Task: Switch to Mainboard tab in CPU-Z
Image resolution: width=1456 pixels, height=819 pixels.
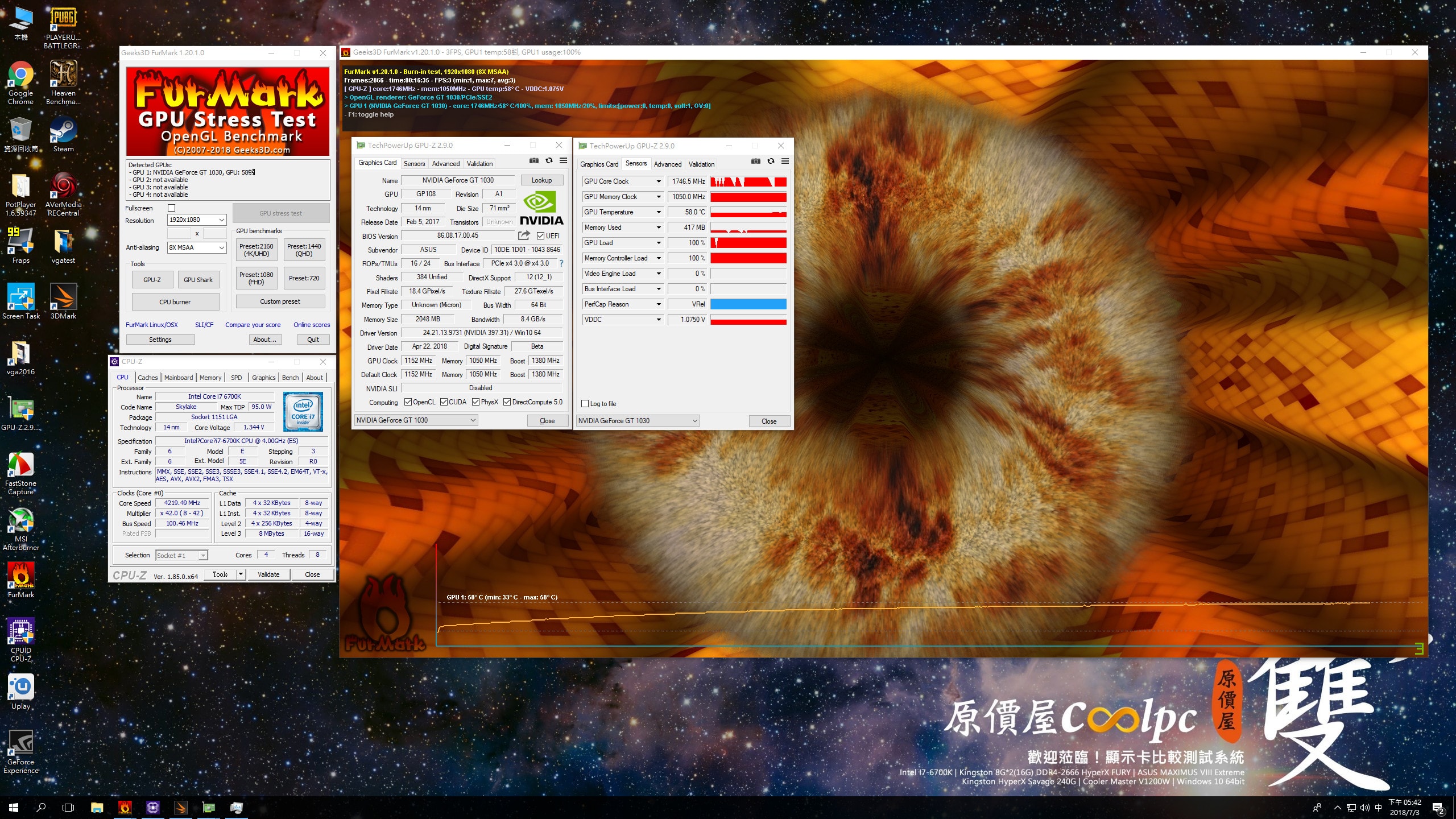Action: [x=179, y=378]
